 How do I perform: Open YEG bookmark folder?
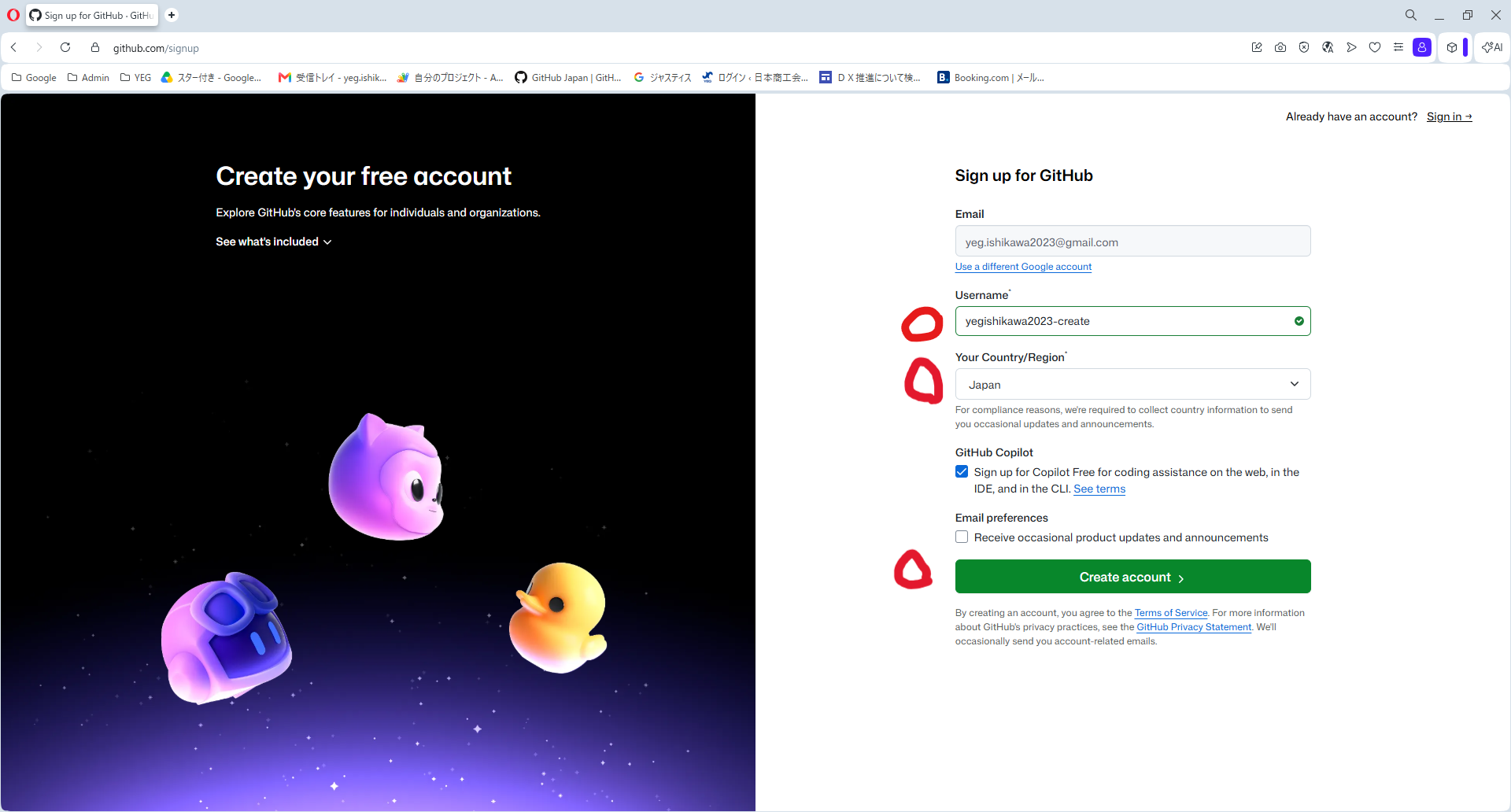pyautogui.click(x=135, y=78)
